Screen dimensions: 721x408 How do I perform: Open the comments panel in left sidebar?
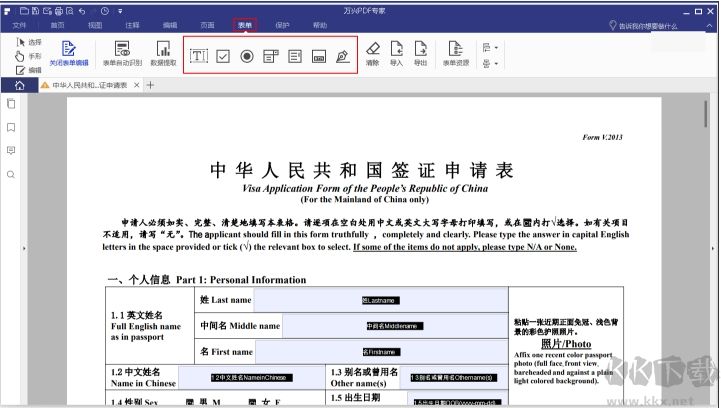pos(11,150)
